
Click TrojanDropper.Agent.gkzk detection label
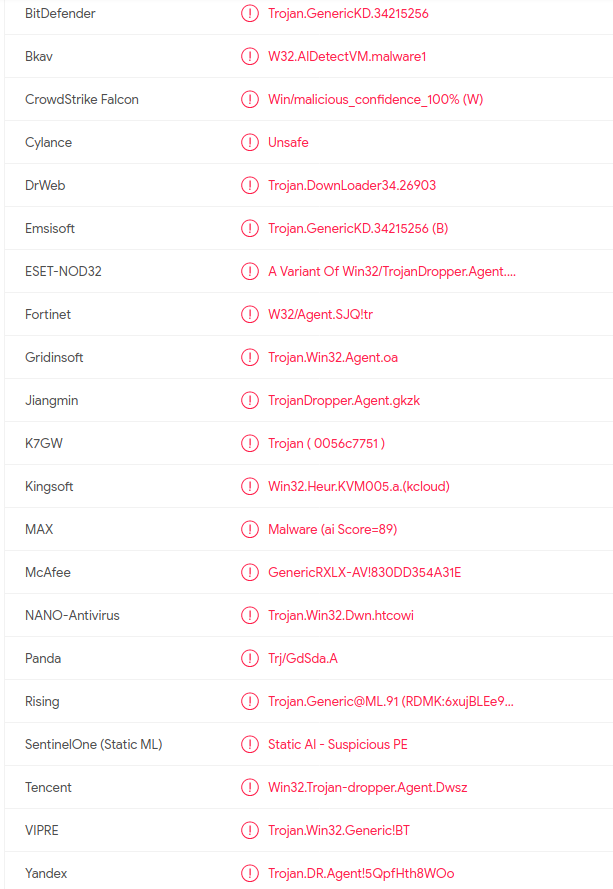click(x=344, y=401)
